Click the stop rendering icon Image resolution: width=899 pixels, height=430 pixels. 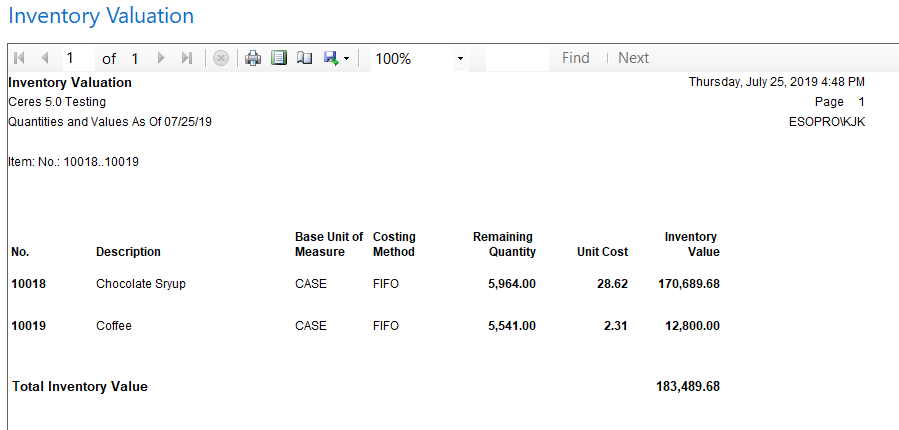[221, 58]
